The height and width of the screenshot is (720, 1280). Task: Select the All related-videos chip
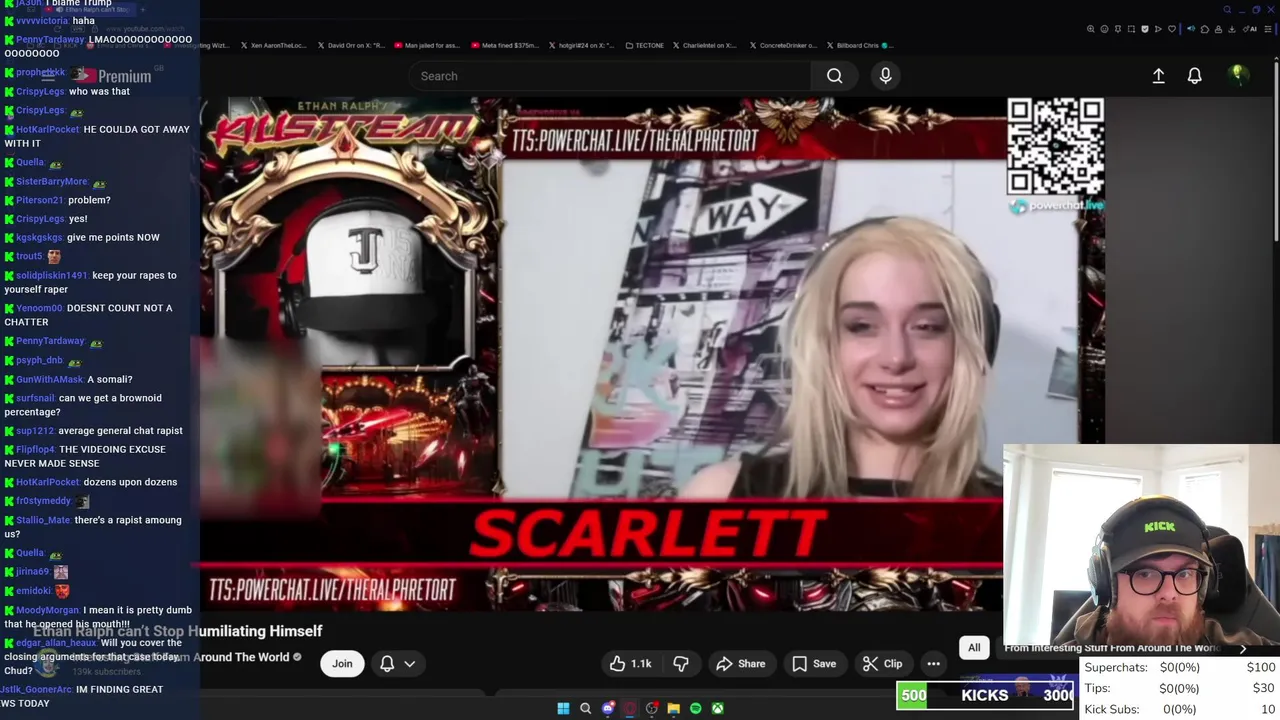pos(974,647)
